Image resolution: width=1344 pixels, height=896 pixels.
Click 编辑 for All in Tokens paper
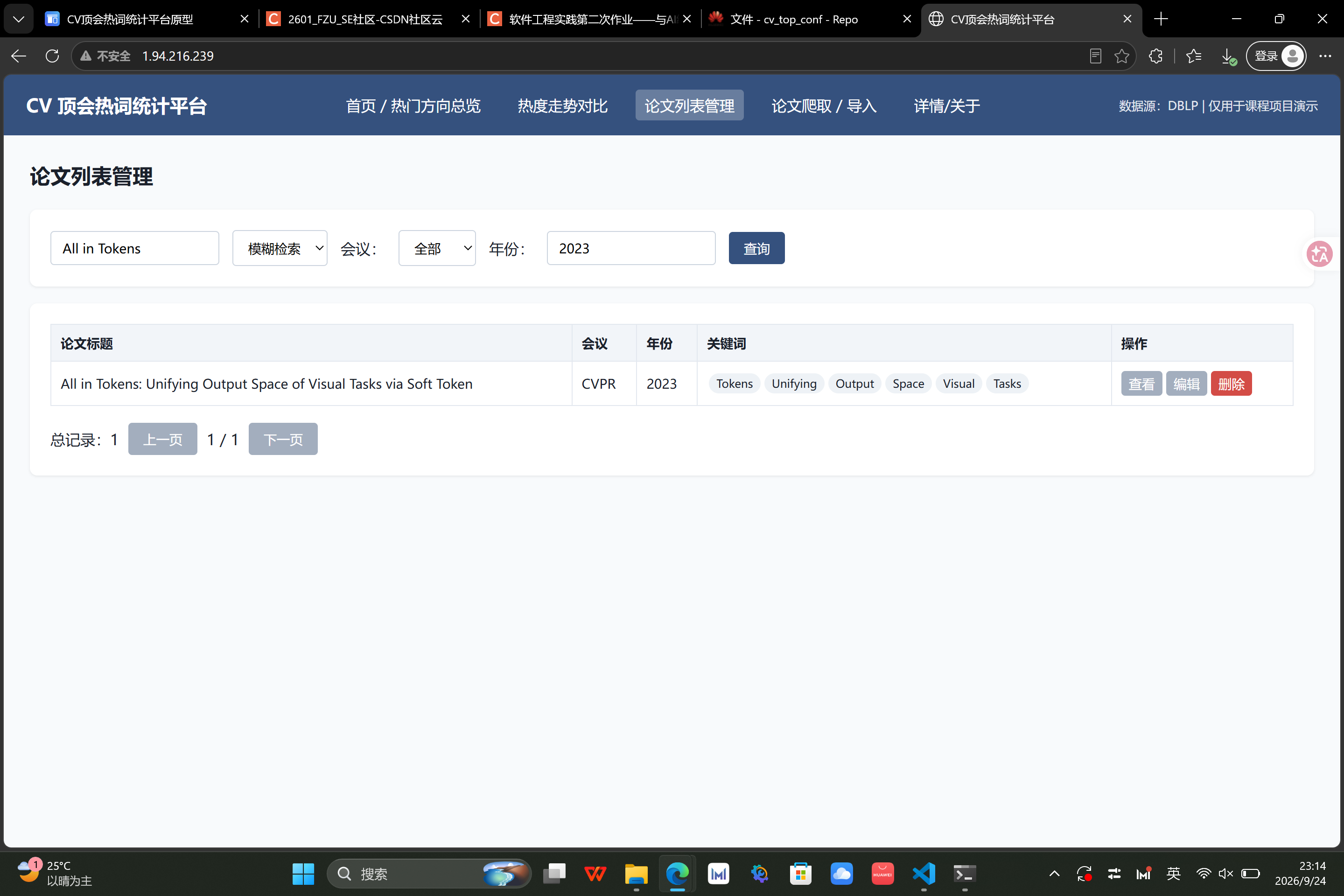[x=1186, y=384]
